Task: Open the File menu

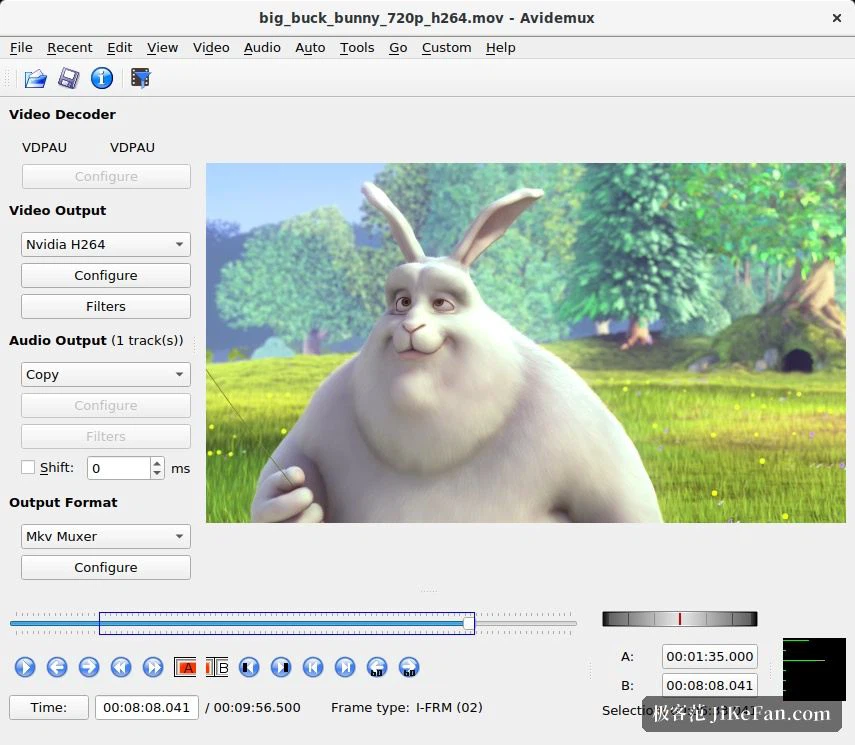Action: click(21, 48)
